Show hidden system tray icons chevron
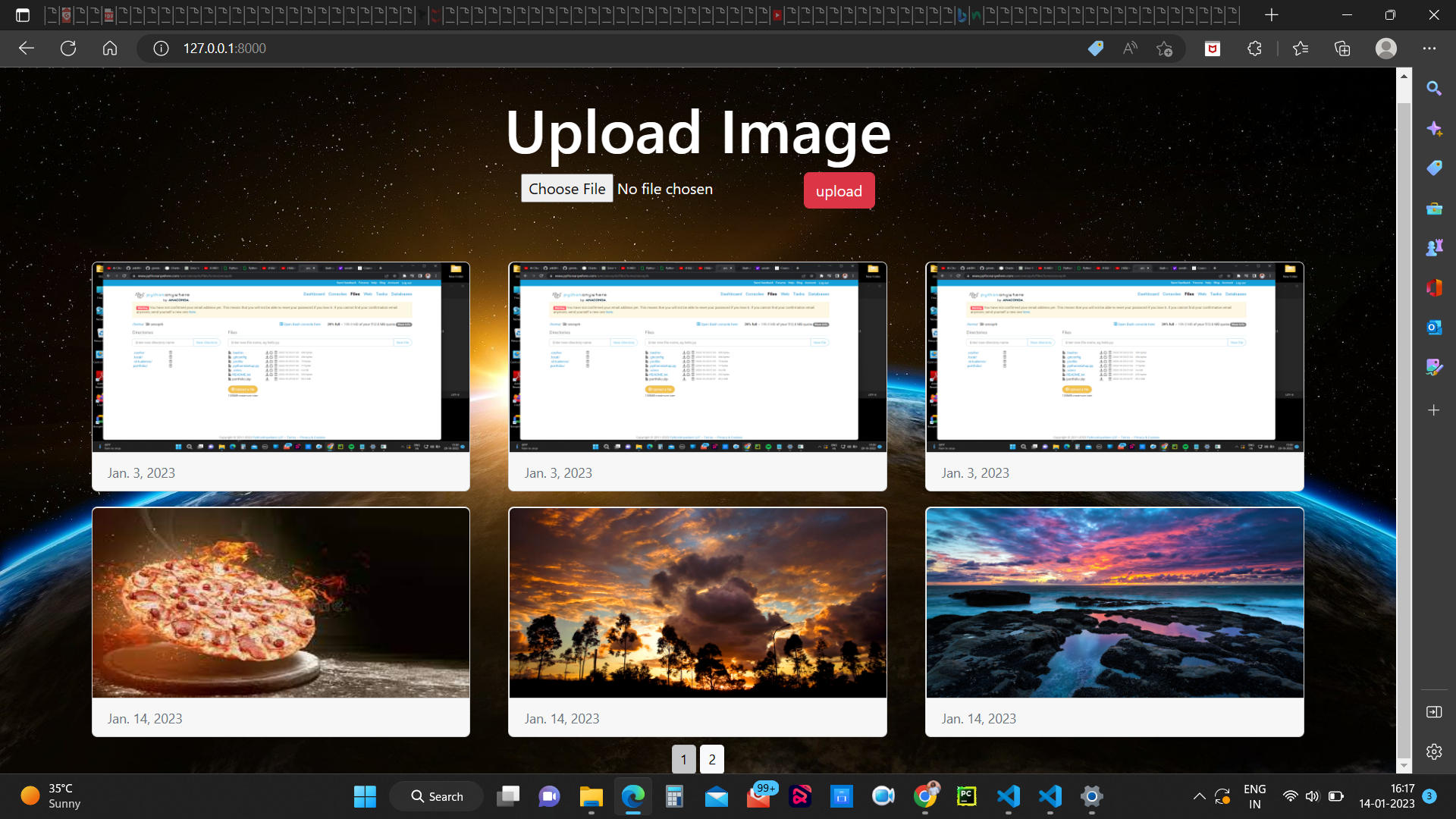 1199,796
